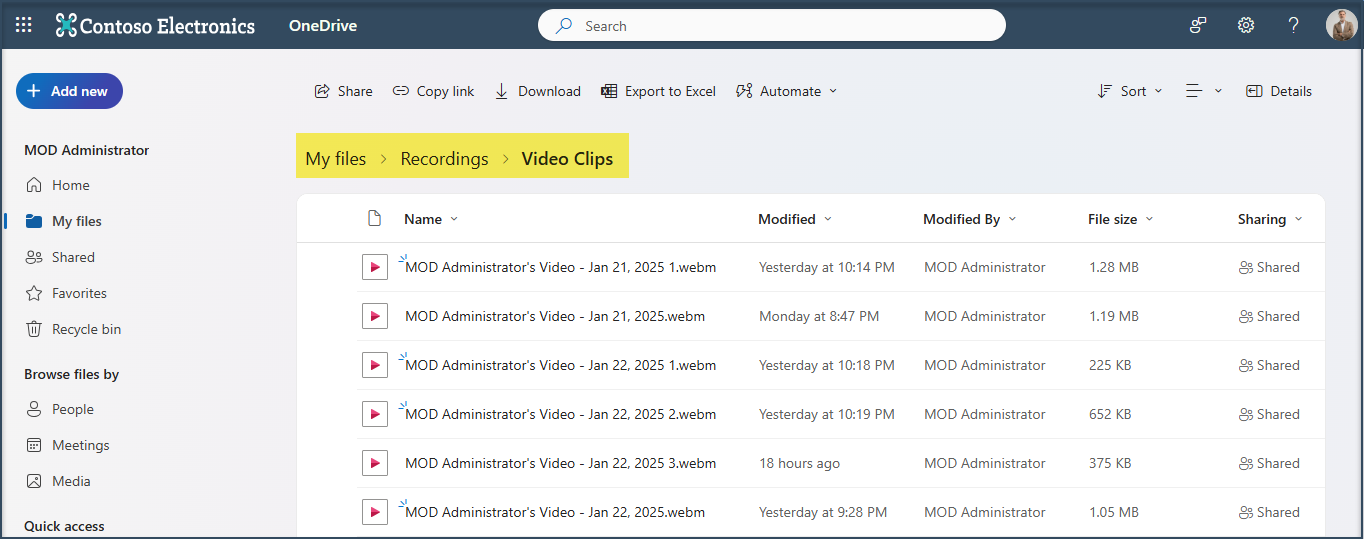Click the Add new button
The width and height of the screenshot is (1364, 539).
[69, 91]
